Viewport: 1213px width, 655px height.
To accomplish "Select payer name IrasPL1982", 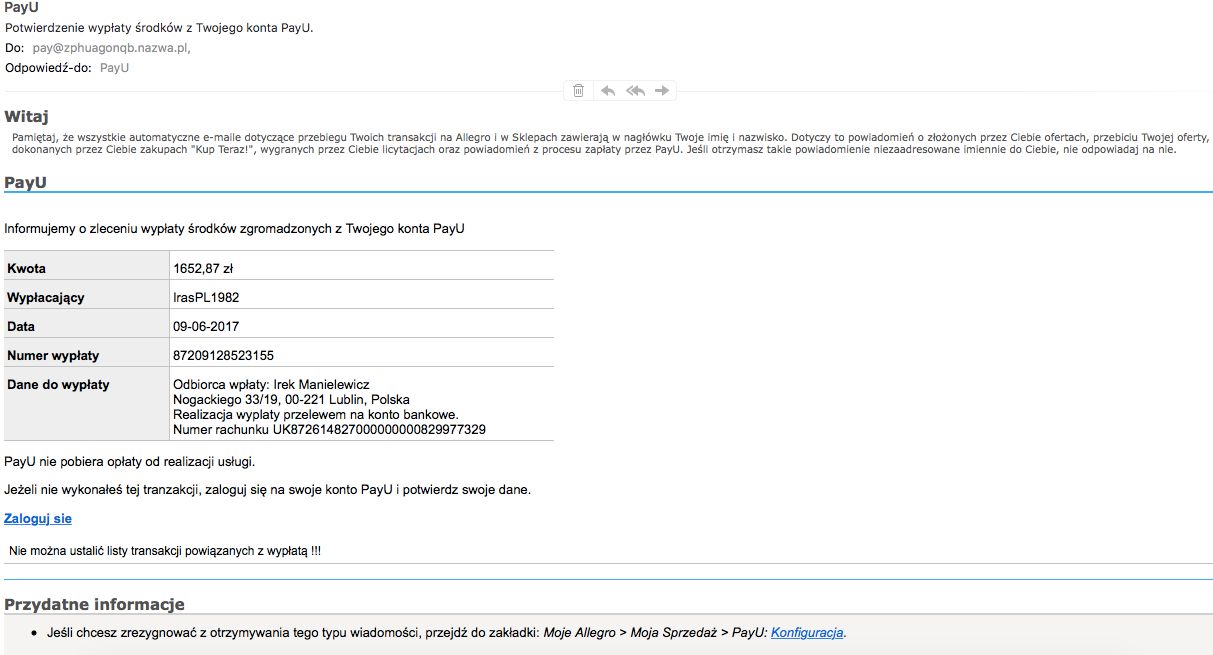I will tap(206, 297).
